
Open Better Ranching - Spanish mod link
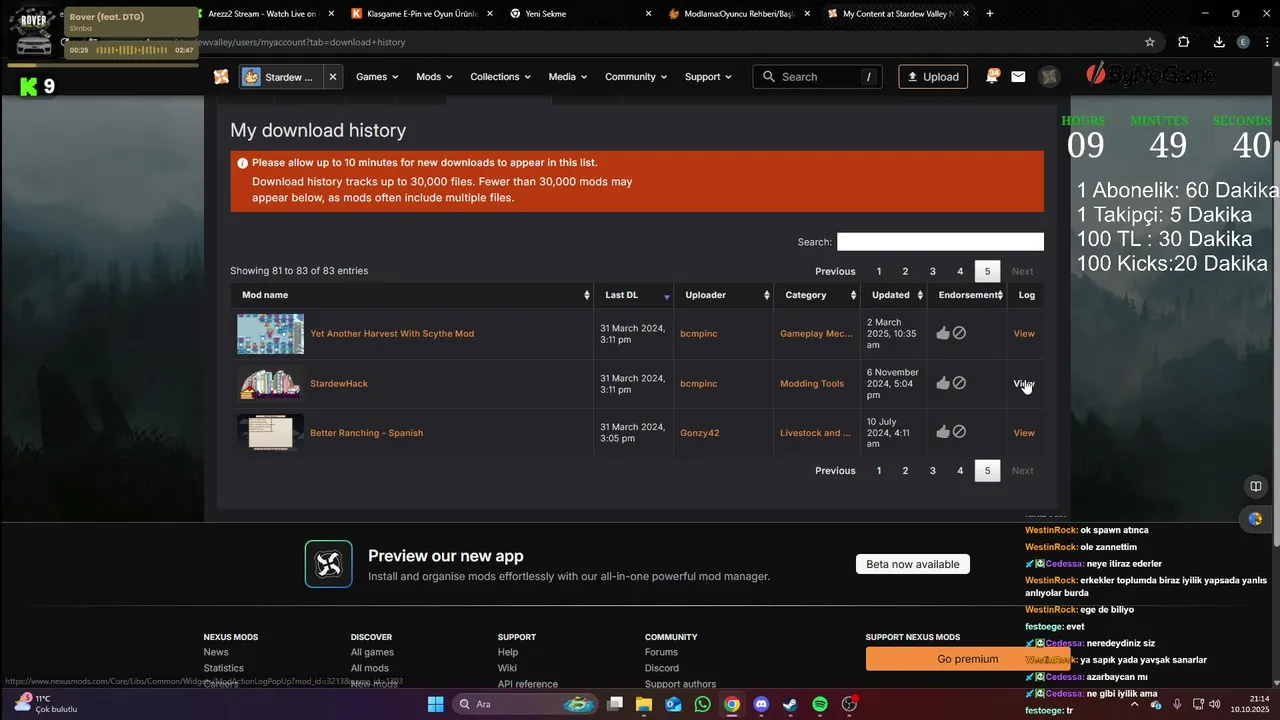366,433
